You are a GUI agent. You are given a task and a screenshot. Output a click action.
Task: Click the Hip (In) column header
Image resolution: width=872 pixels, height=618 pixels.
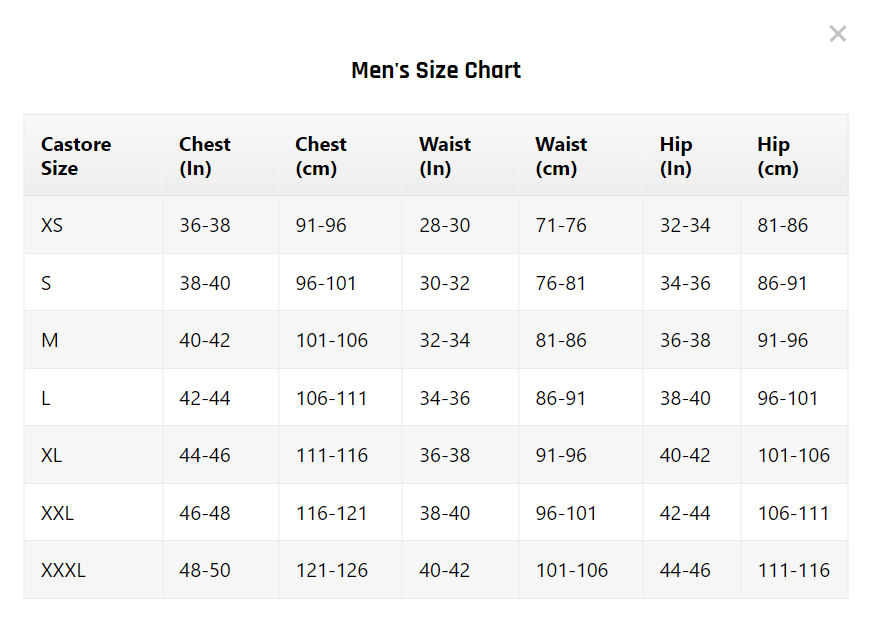click(676, 156)
